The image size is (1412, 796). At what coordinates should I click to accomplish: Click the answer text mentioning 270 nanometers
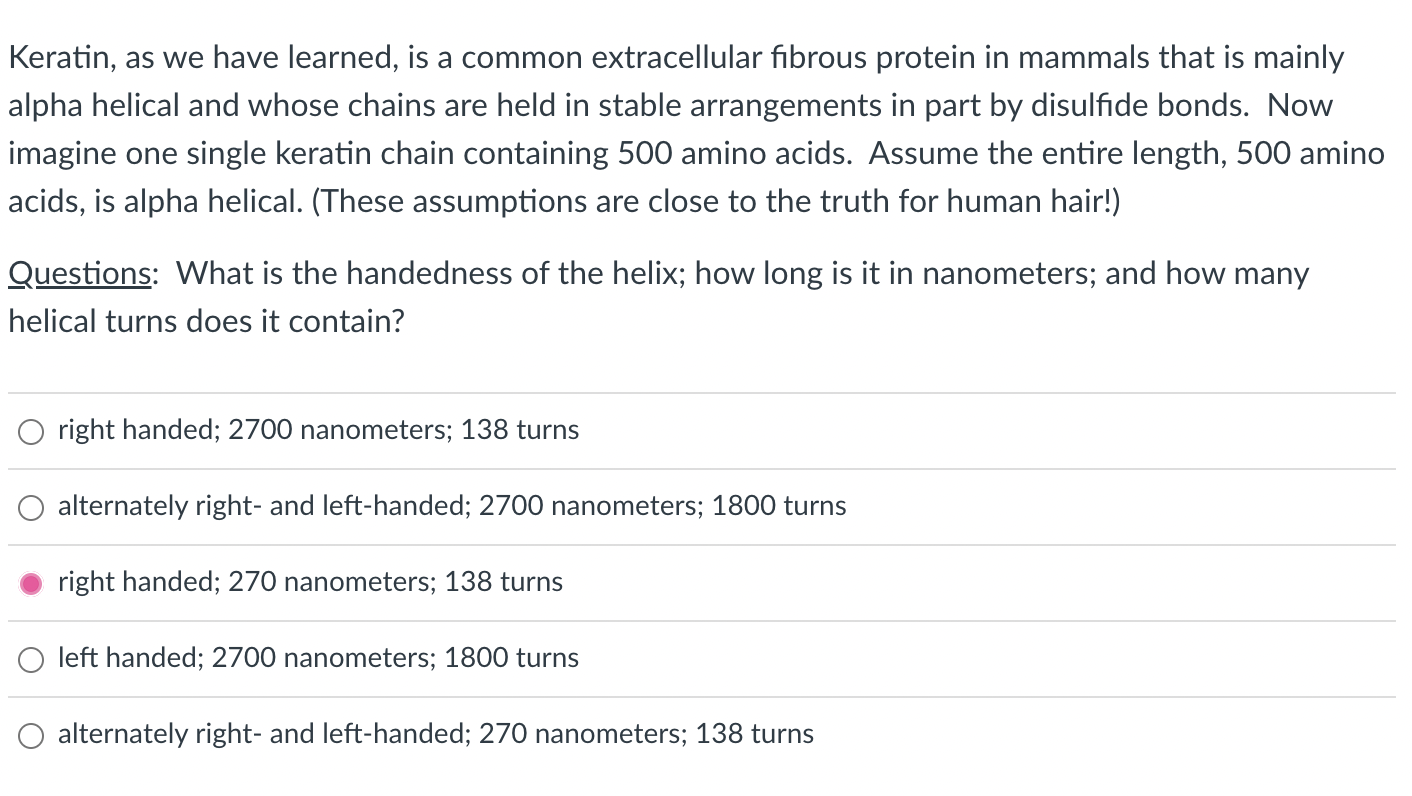pyautogui.click(x=310, y=583)
